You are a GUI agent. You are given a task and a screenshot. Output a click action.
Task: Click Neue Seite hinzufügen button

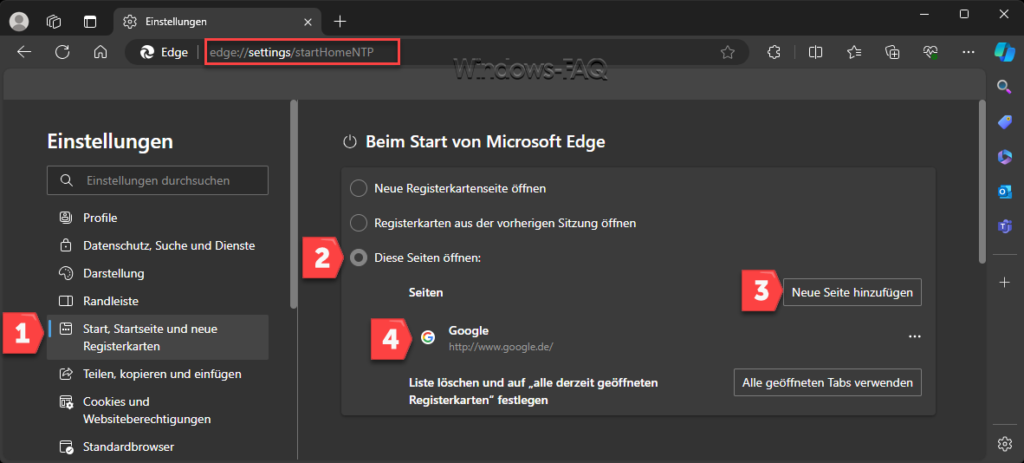[852, 293]
